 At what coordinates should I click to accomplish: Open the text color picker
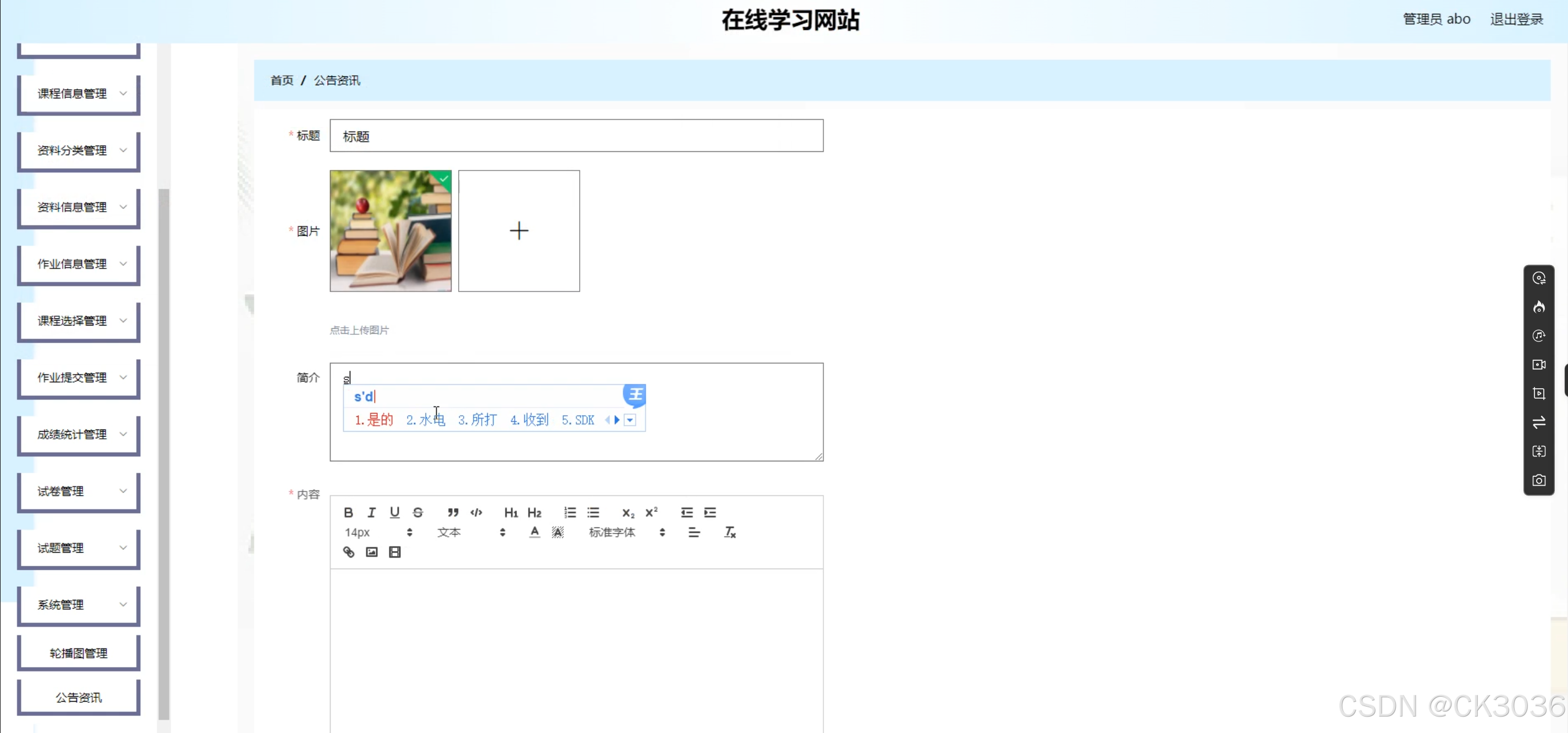point(534,533)
